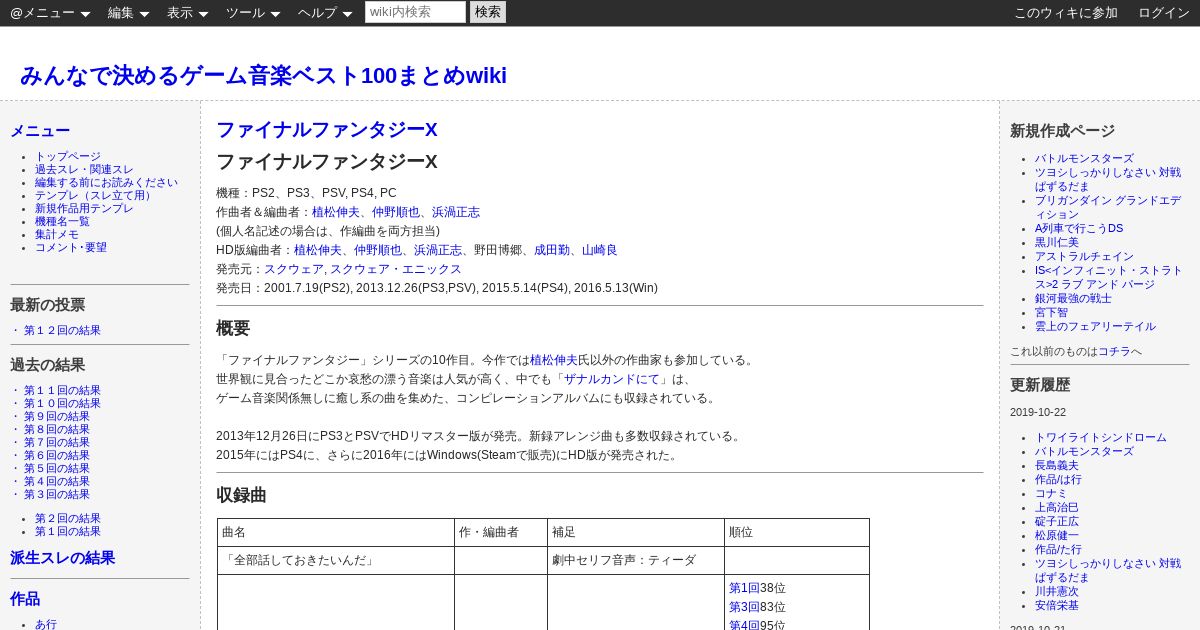This screenshot has width=1200, height=630.
Task: Open ブリガンダイン グランドエディション link
Action: click(x=1108, y=208)
